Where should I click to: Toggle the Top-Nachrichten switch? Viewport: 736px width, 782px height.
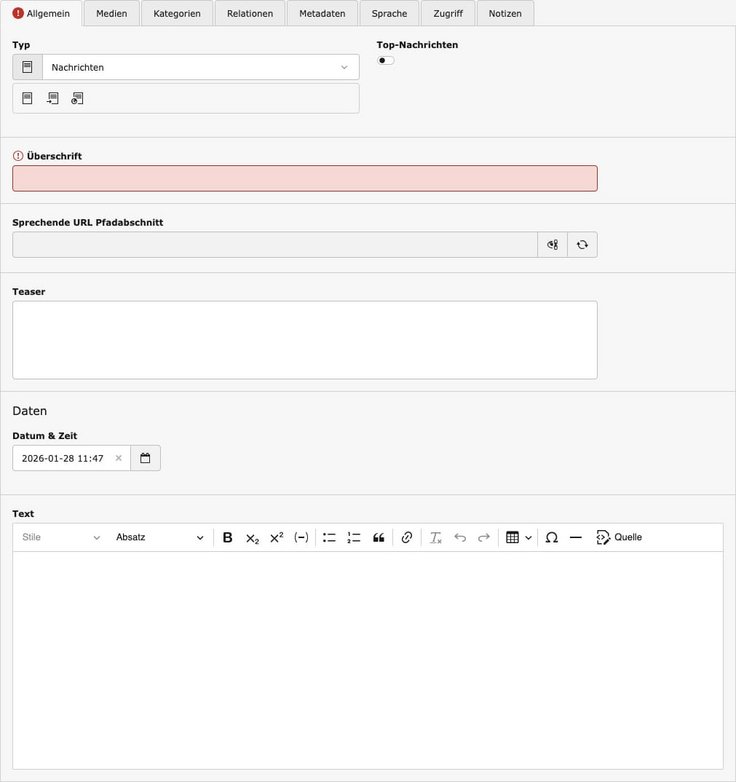coord(385,61)
